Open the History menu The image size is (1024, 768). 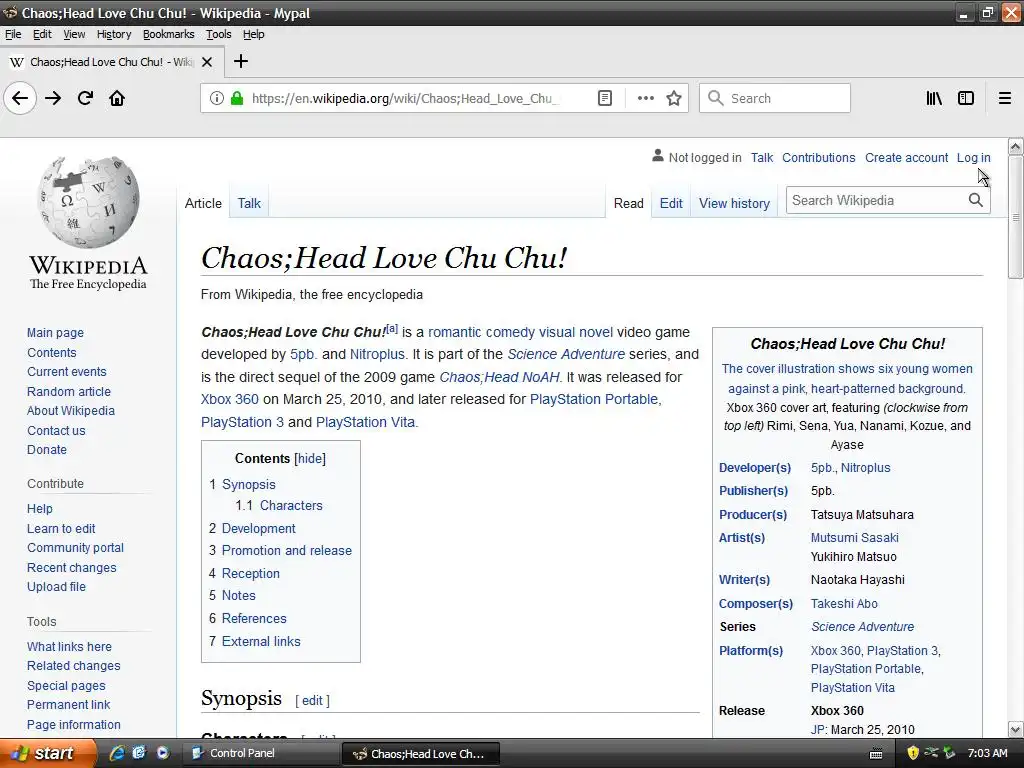114,35
